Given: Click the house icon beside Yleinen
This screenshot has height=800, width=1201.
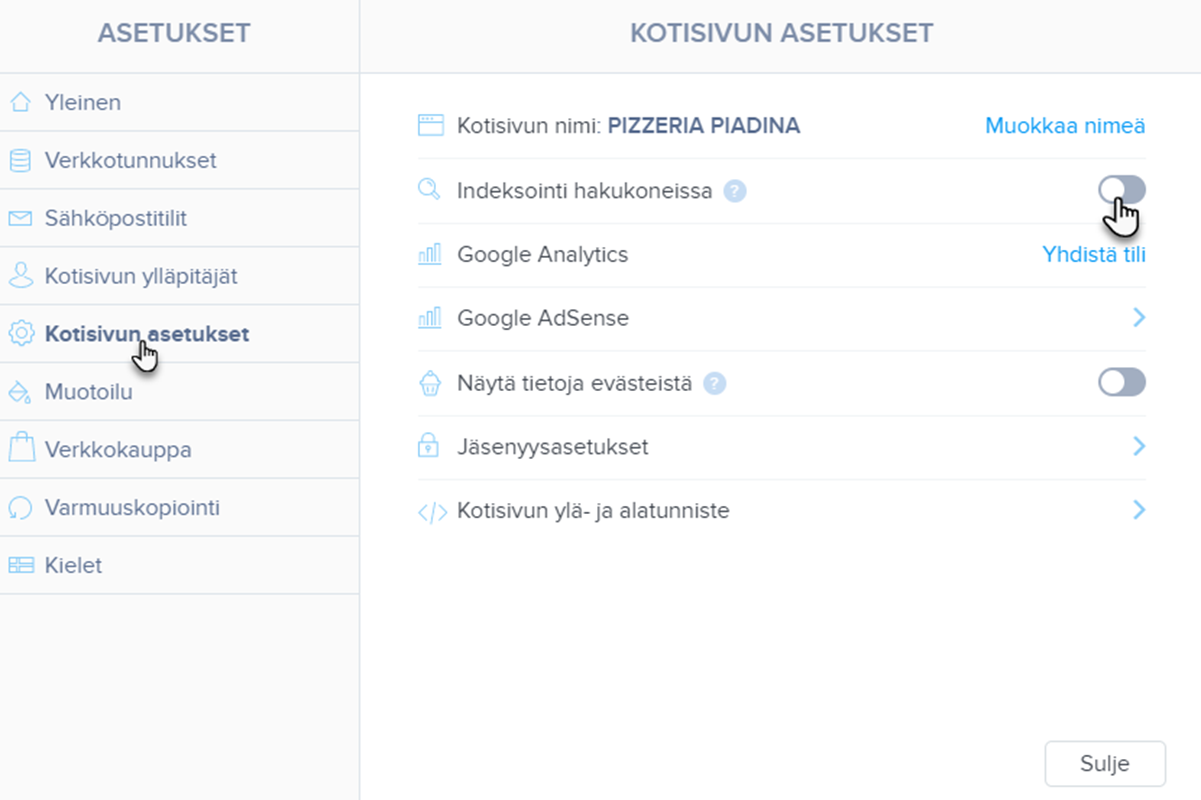Looking at the screenshot, I should pyautogui.click(x=20, y=102).
